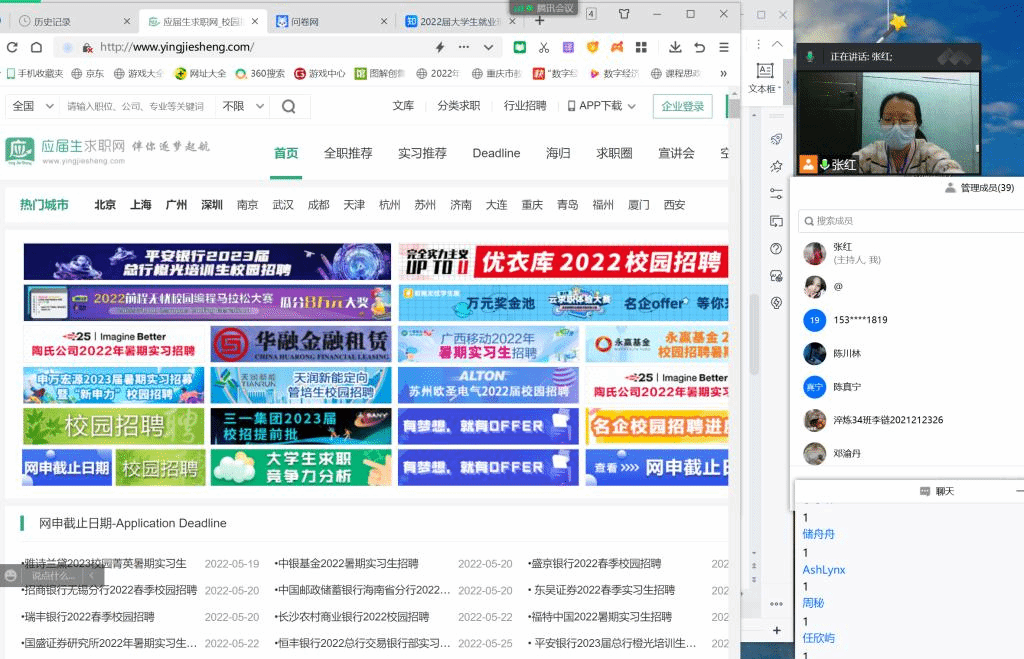Switch to the 问卷网 browser tab

coord(325,21)
